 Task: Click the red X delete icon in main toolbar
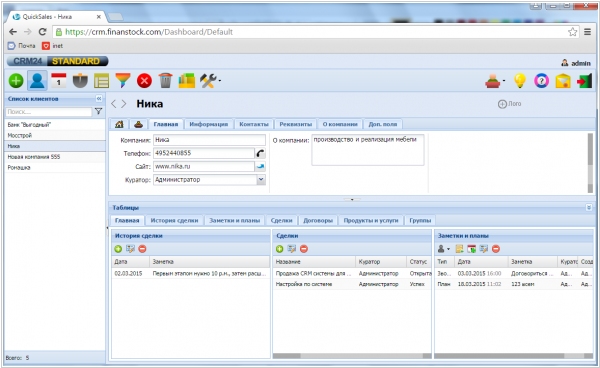[144, 81]
